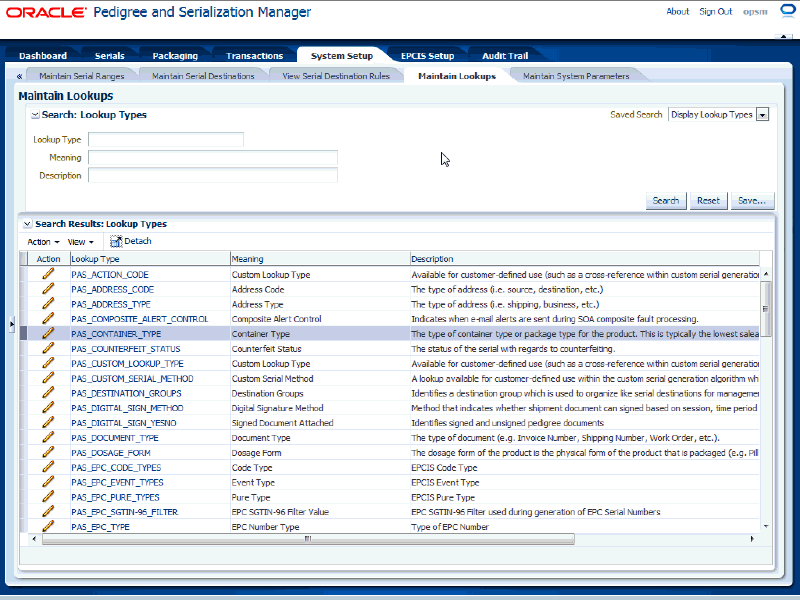Edit PAS_COUNTERFEIT_STATUS with pencil icon

[x=48, y=348]
